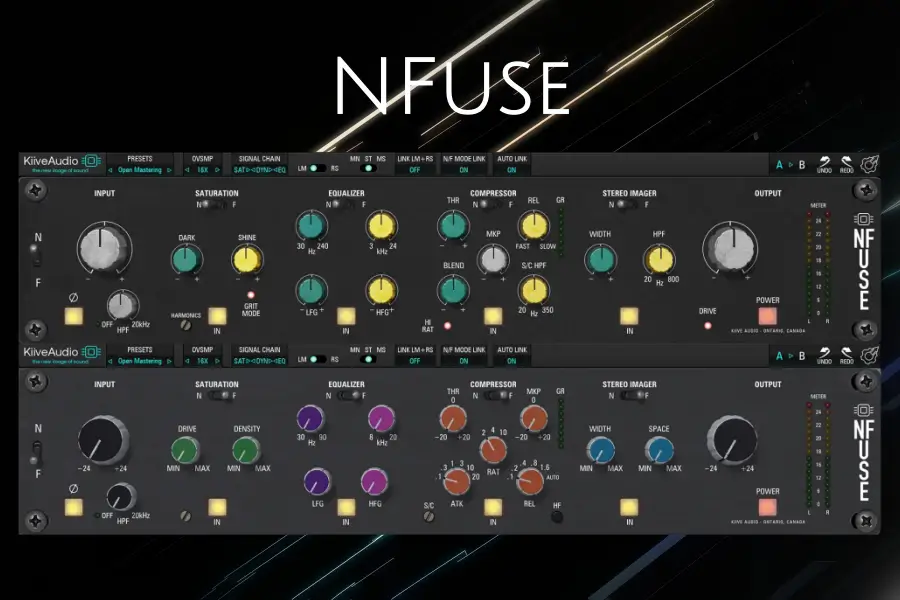Screen dimensions: 900x600
Task: Click N/F Mode Link ON on upper unit
Action: [x=463, y=170]
